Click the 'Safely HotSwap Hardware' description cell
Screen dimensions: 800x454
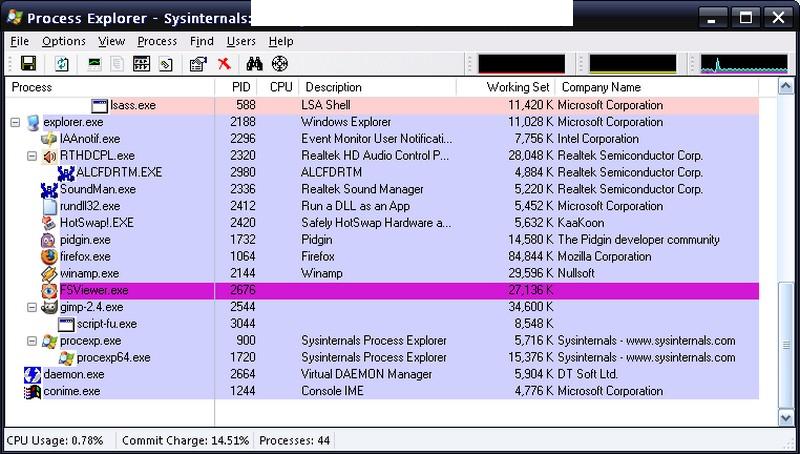[x=377, y=223]
